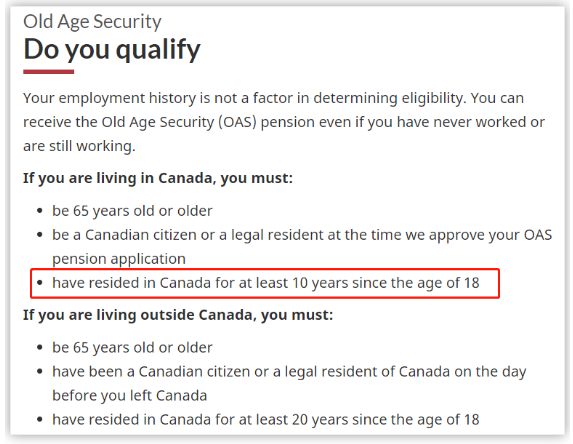Click the 'Do you qualify' title
This screenshot has width=573, height=444.
click(112, 49)
